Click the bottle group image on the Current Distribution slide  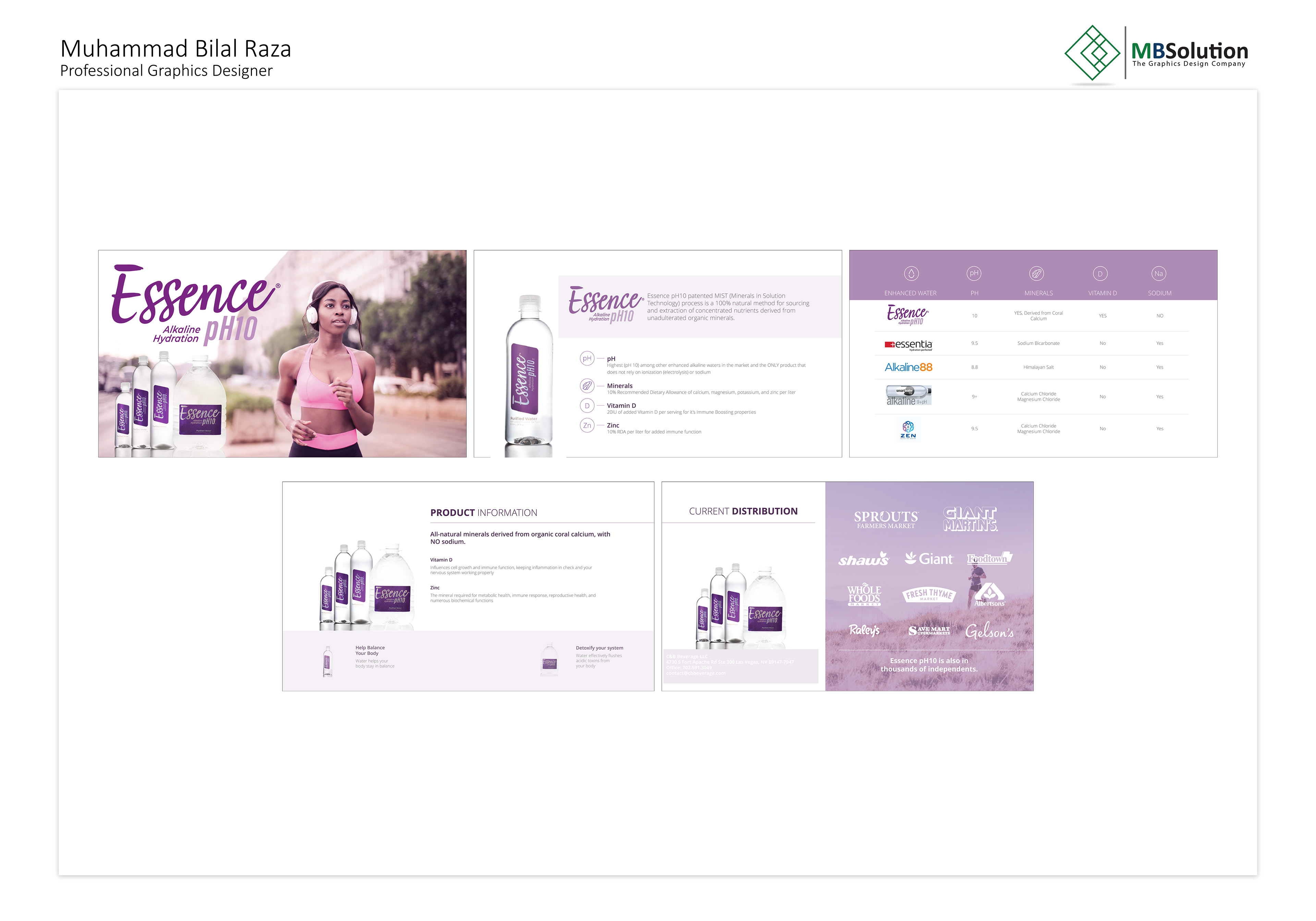[x=741, y=606]
